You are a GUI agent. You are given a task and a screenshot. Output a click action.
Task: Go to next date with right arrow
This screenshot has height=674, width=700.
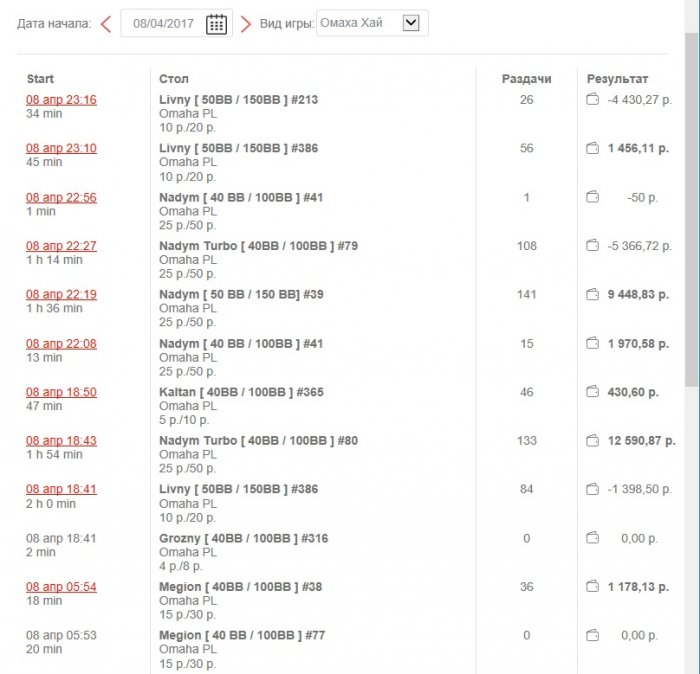pos(246,24)
